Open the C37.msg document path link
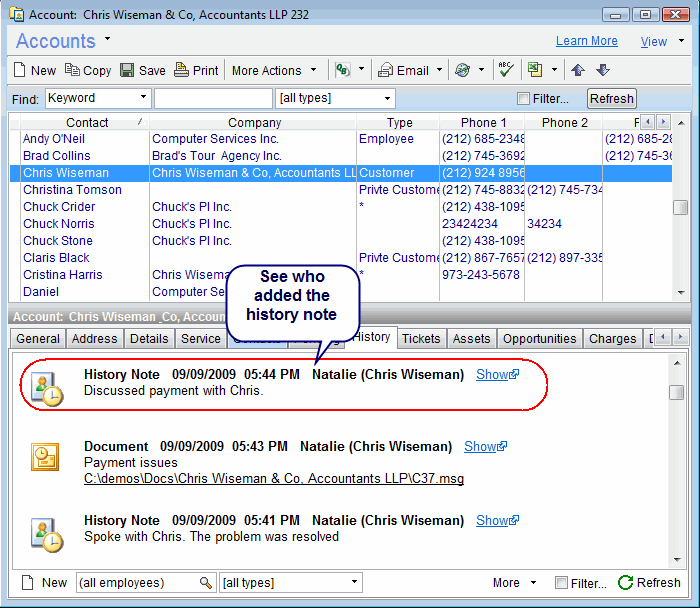 [273, 479]
